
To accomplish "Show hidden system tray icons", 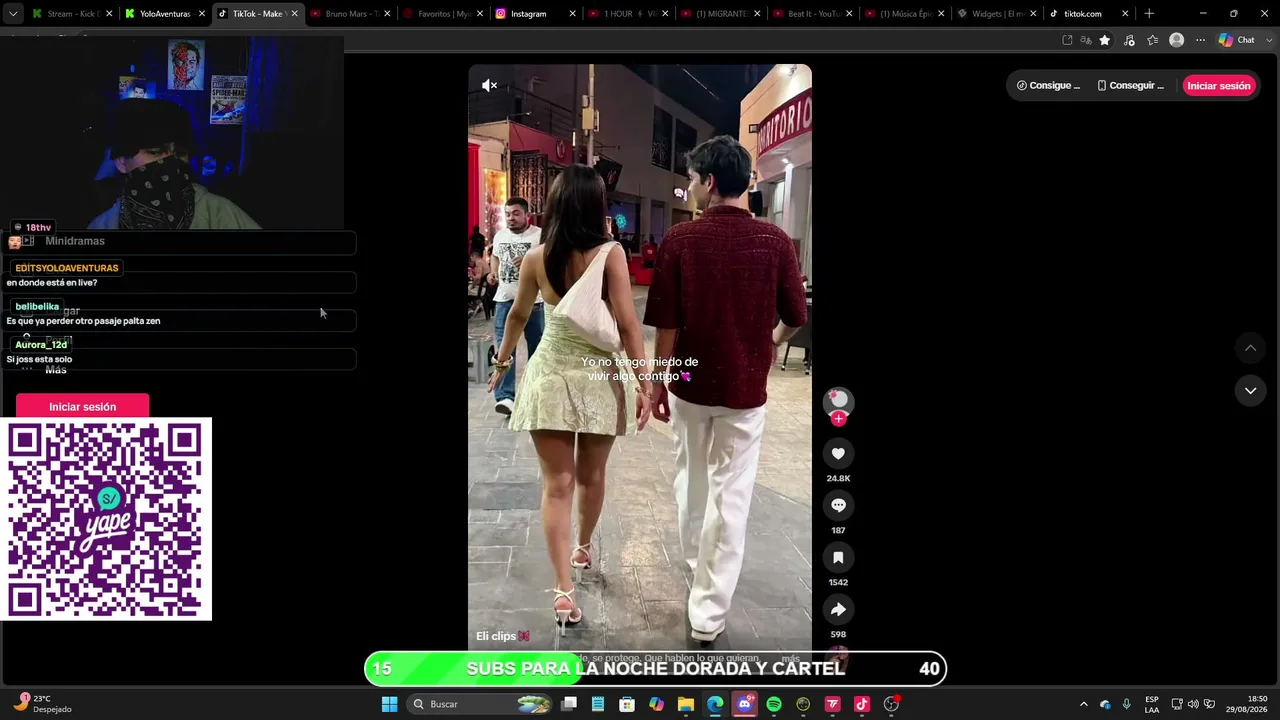I will pos(1083,704).
